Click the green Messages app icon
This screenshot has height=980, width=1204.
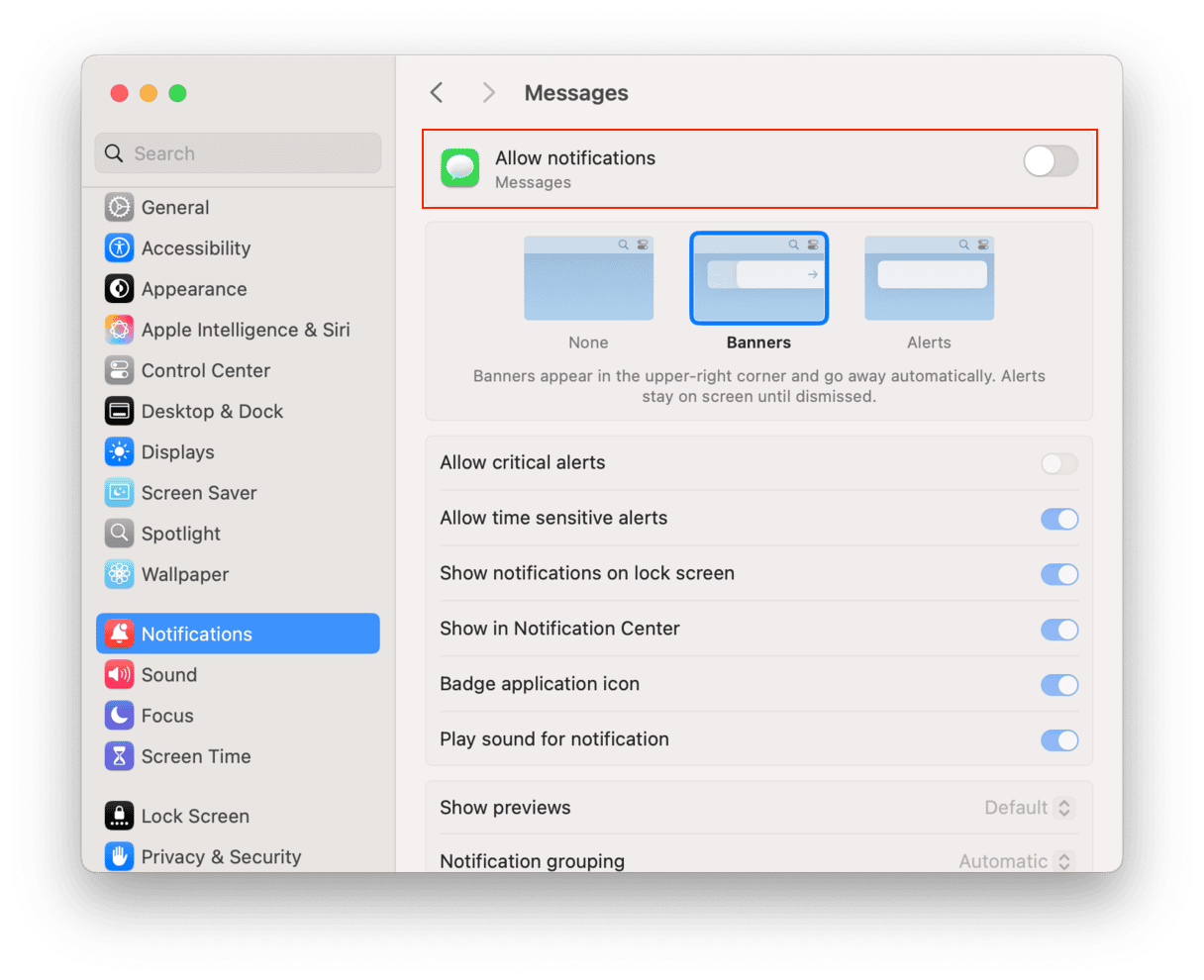click(x=459, y=168)
